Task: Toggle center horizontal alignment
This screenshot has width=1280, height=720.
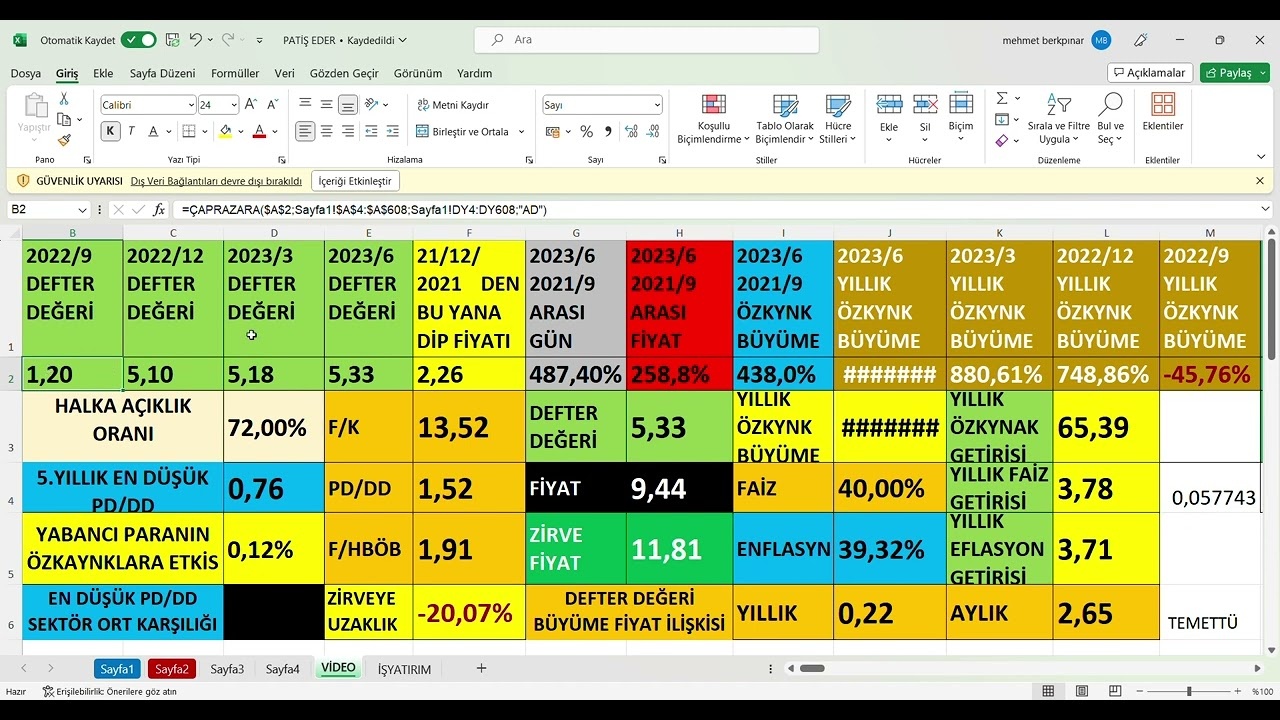Action: click(x=327, y=131)
